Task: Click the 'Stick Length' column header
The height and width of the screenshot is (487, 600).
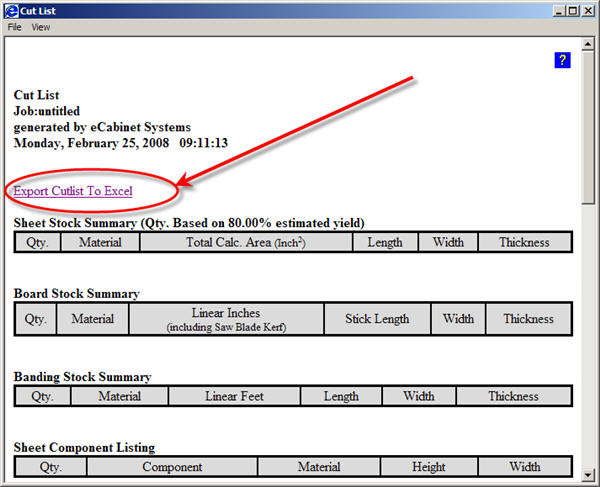Action: 377,319
